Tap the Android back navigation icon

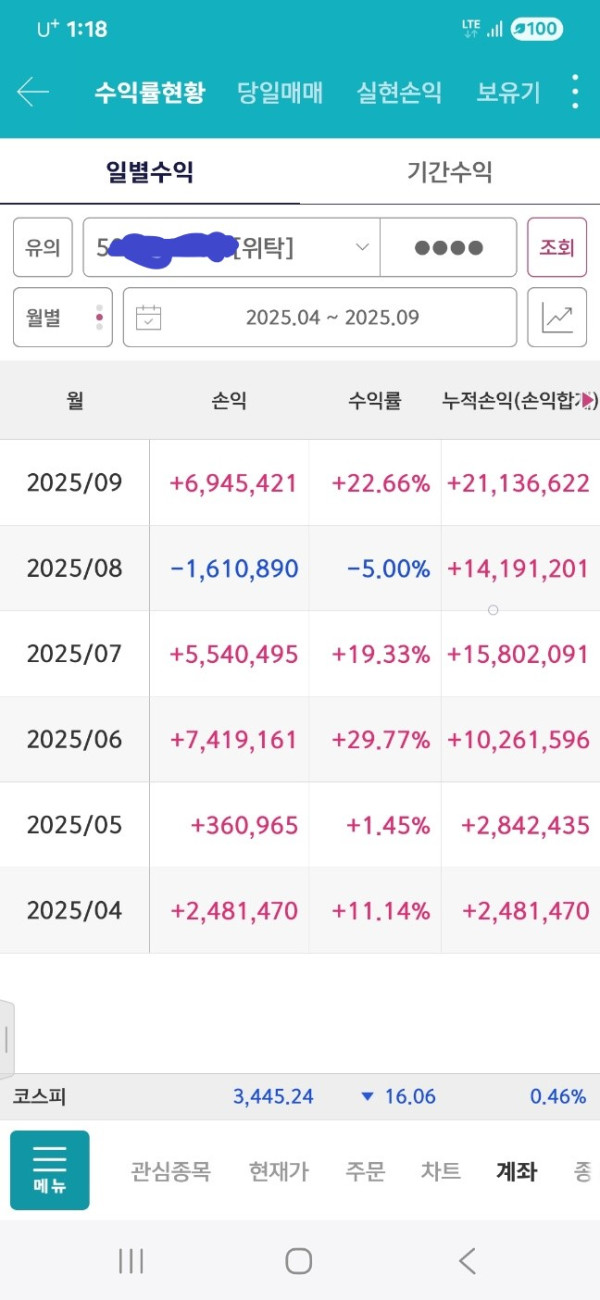pyautogui.click(x=467, y=1261)
